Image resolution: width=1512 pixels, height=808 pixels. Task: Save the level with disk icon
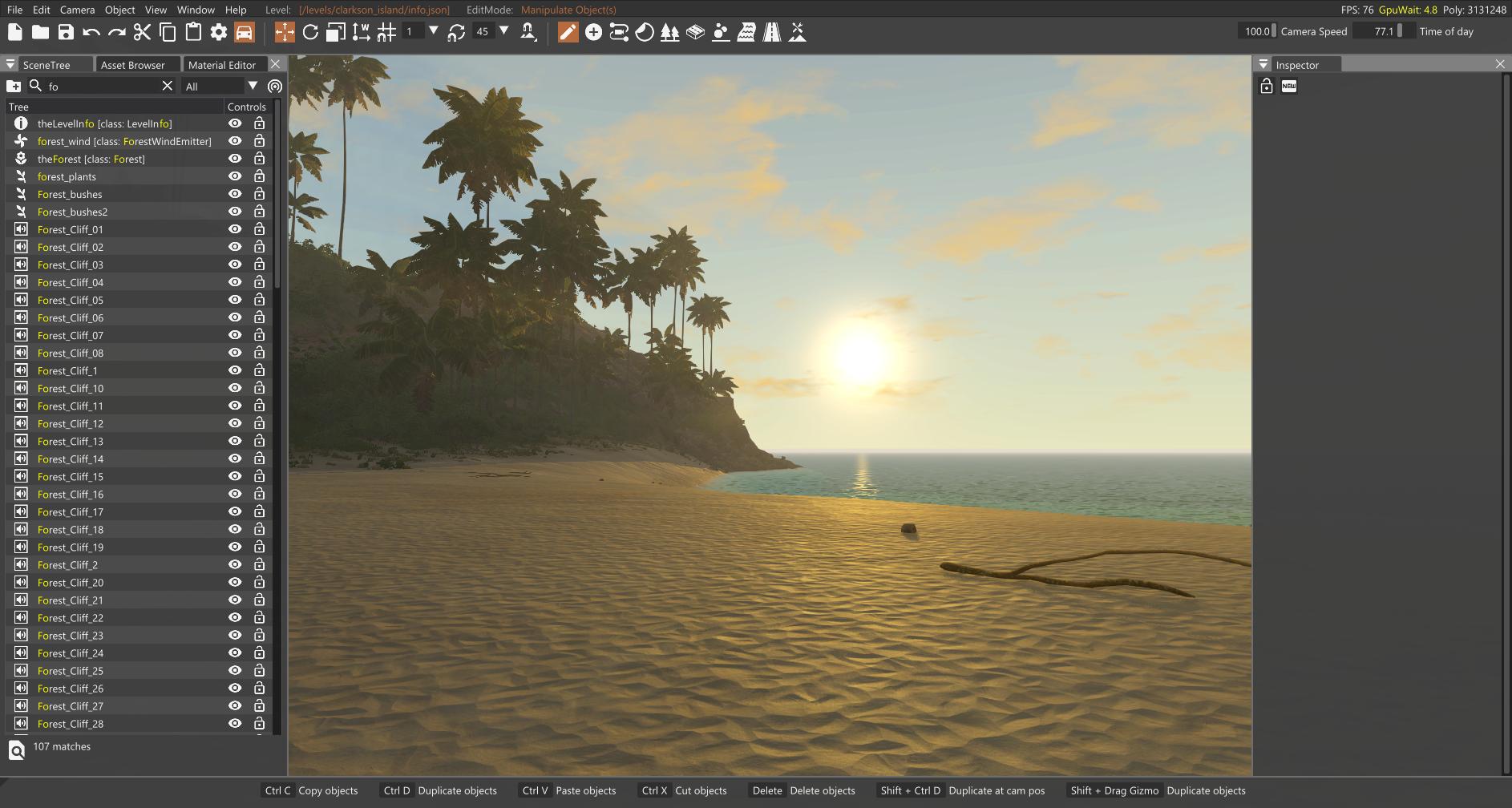click(66, 32)
